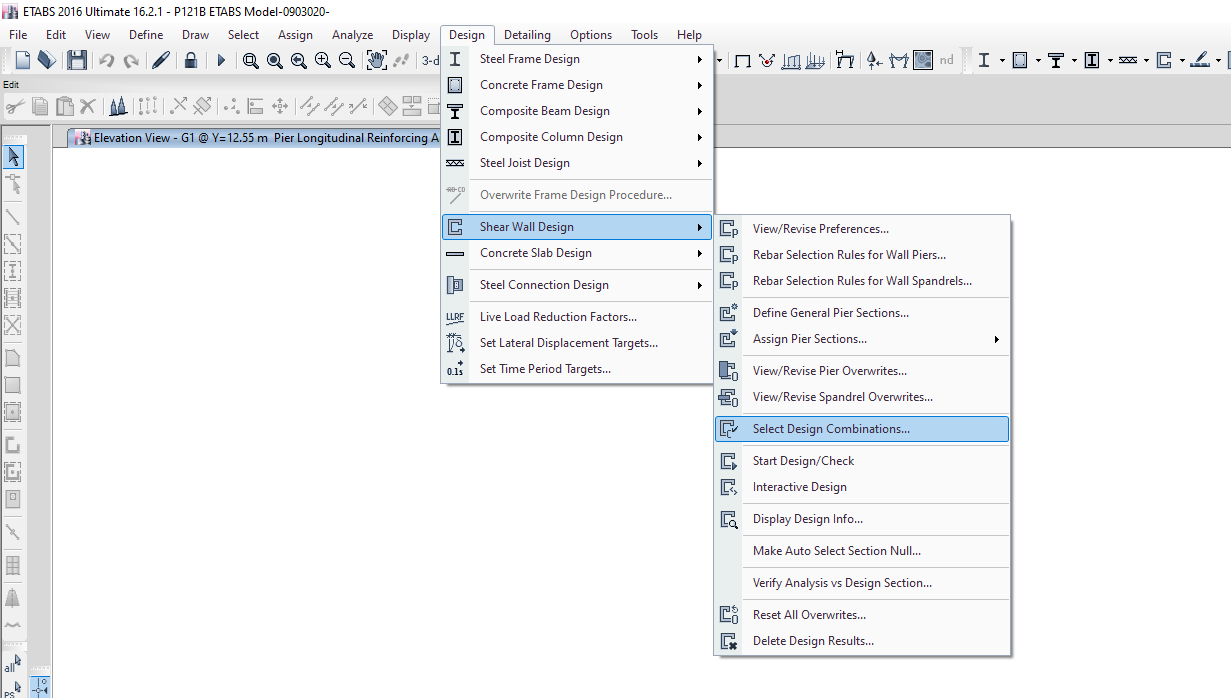Click the Display Design Info magnifier icon
1231x698 pixels.
(729, 519)
